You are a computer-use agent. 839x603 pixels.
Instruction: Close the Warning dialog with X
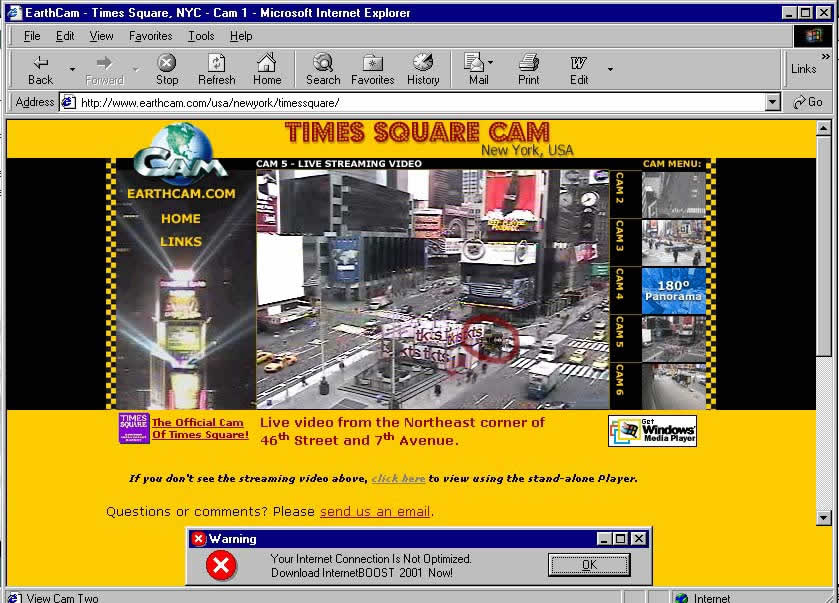click(639, 539)
